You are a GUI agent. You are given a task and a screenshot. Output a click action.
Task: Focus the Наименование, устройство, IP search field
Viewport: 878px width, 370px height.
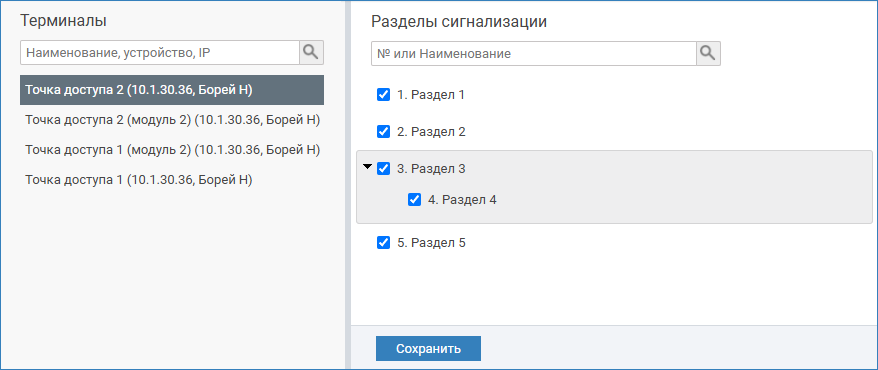click(x=160, y=53)
